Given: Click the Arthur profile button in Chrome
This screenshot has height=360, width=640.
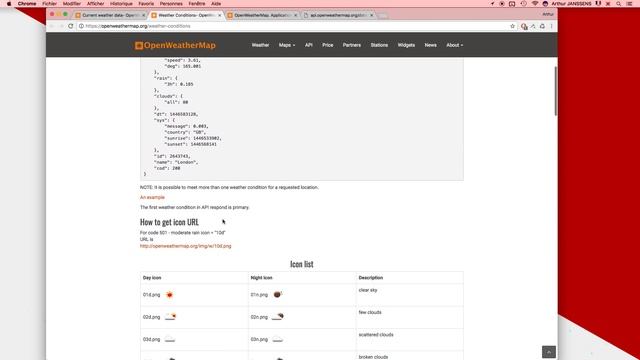Looking at the screenshot, I should click(548, 14).
